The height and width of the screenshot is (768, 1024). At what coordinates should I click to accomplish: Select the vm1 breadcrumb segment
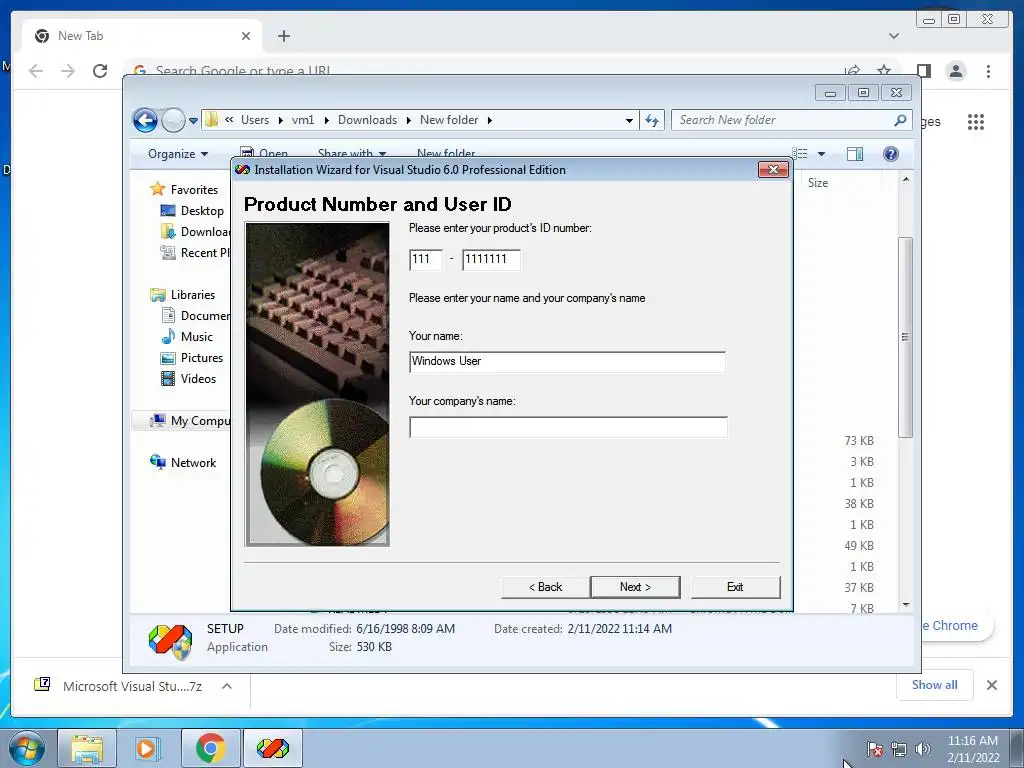point(303,120)
